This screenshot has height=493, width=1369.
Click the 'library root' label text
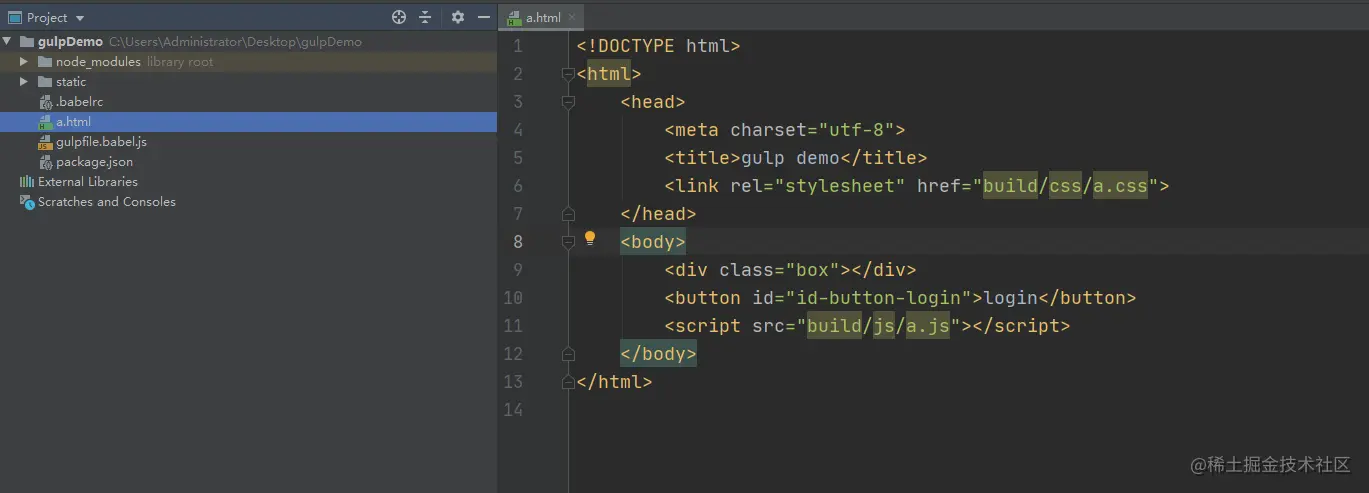(x=180, y=62)
